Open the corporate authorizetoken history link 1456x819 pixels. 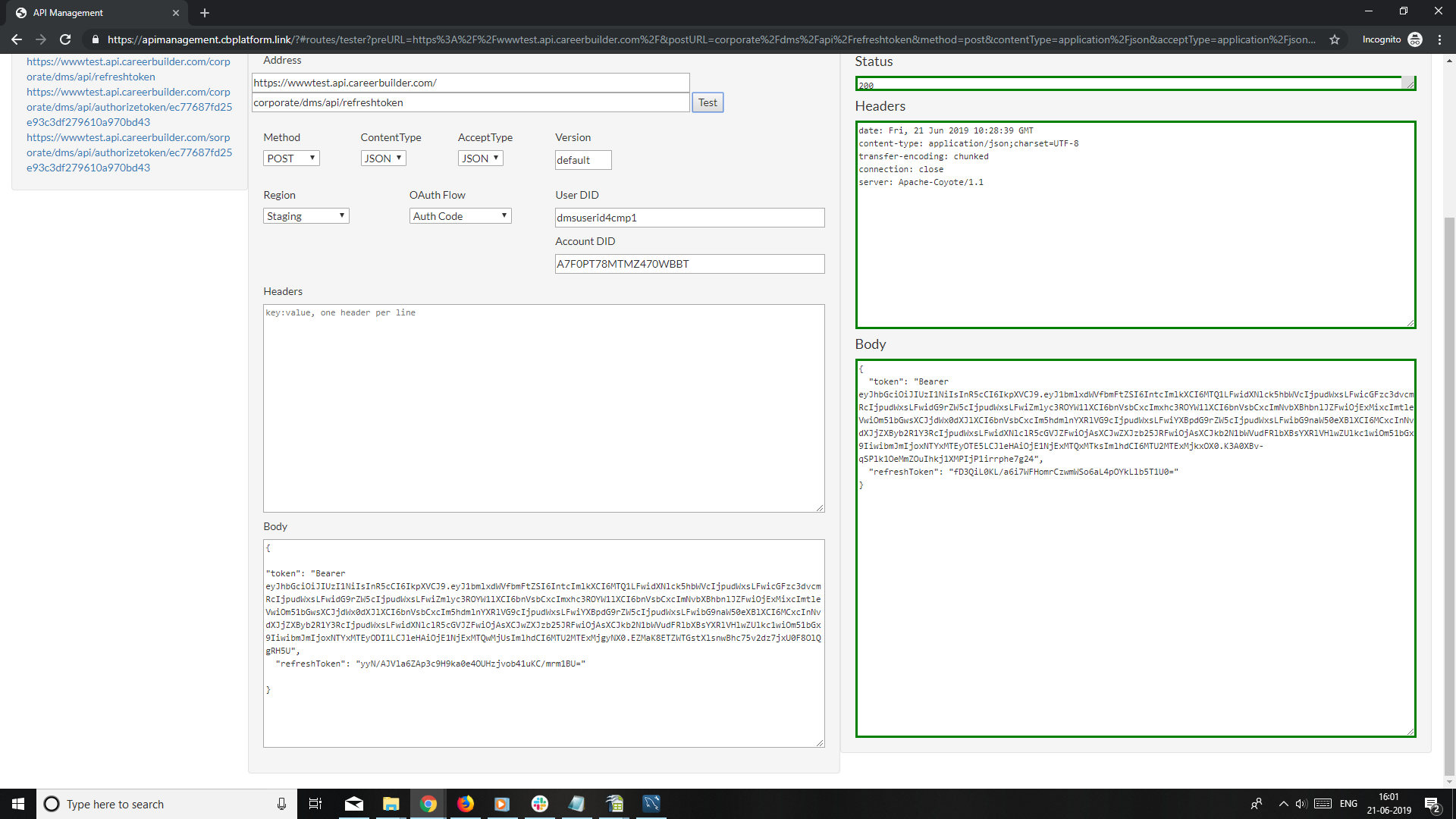click(x=129, y=107)
